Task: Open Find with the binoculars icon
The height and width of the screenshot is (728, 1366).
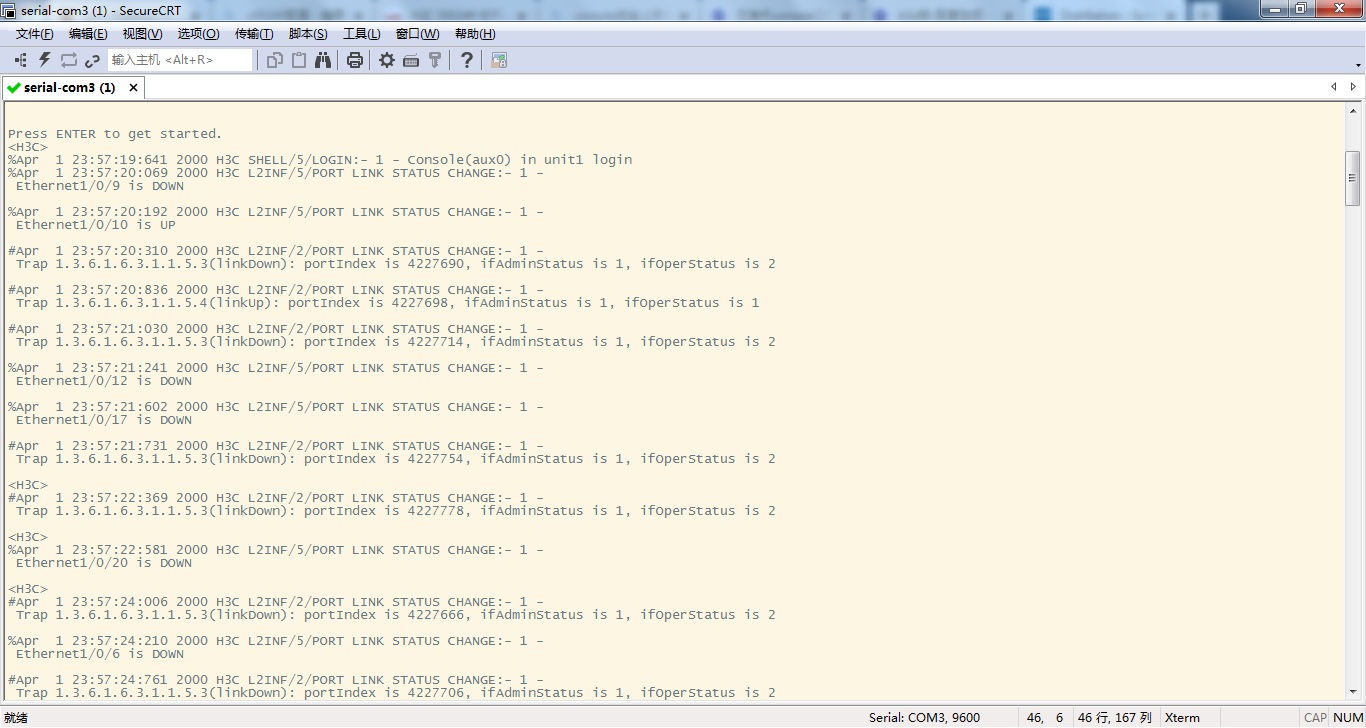Action: click(323, 60)
